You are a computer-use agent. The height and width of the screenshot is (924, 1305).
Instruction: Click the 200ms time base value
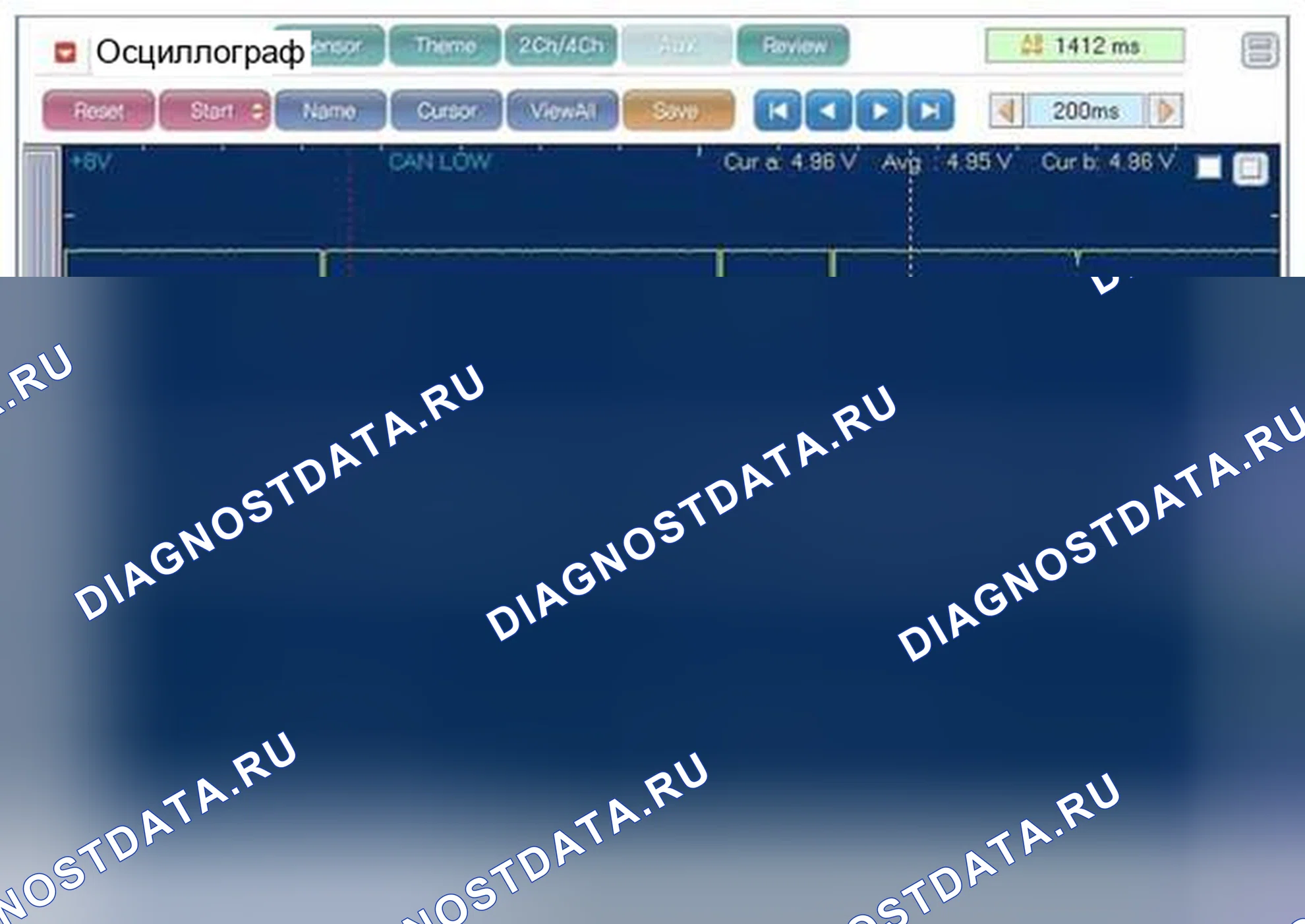[1086, 111]
